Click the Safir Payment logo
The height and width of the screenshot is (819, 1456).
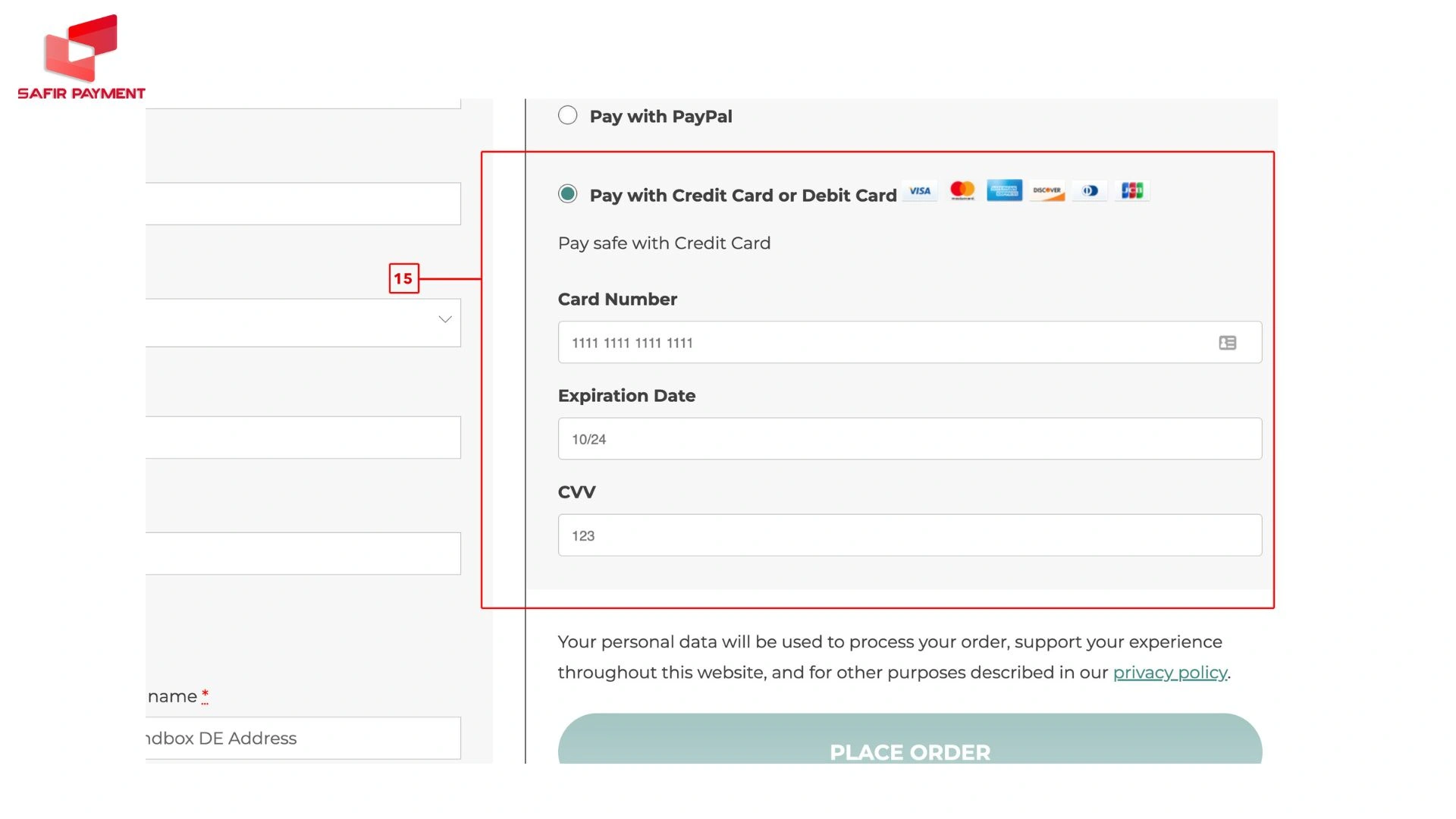pyautogui.click(x=81, y=58)
